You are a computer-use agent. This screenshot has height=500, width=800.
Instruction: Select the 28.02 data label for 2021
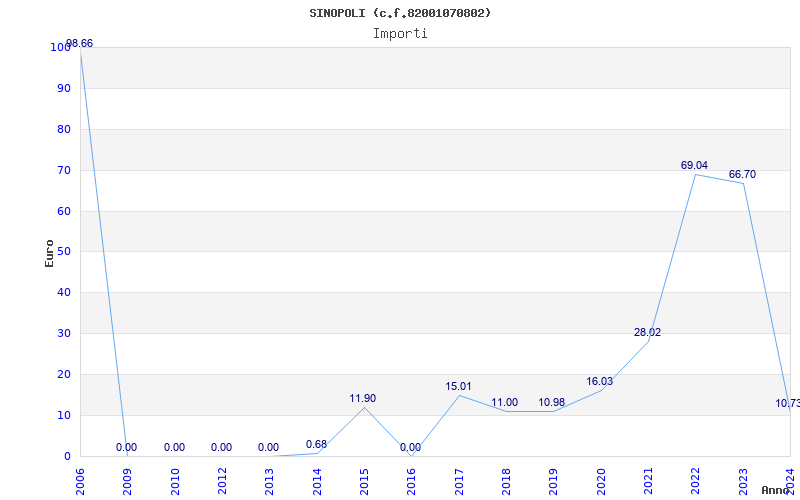(647, 333)
